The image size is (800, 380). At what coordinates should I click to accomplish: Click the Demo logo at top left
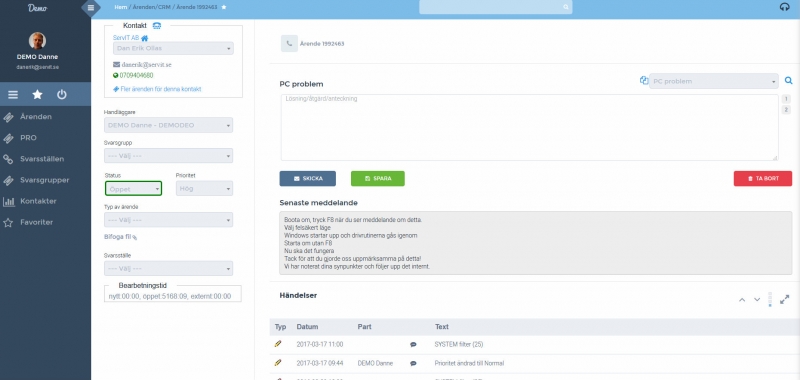coord(37,8)
